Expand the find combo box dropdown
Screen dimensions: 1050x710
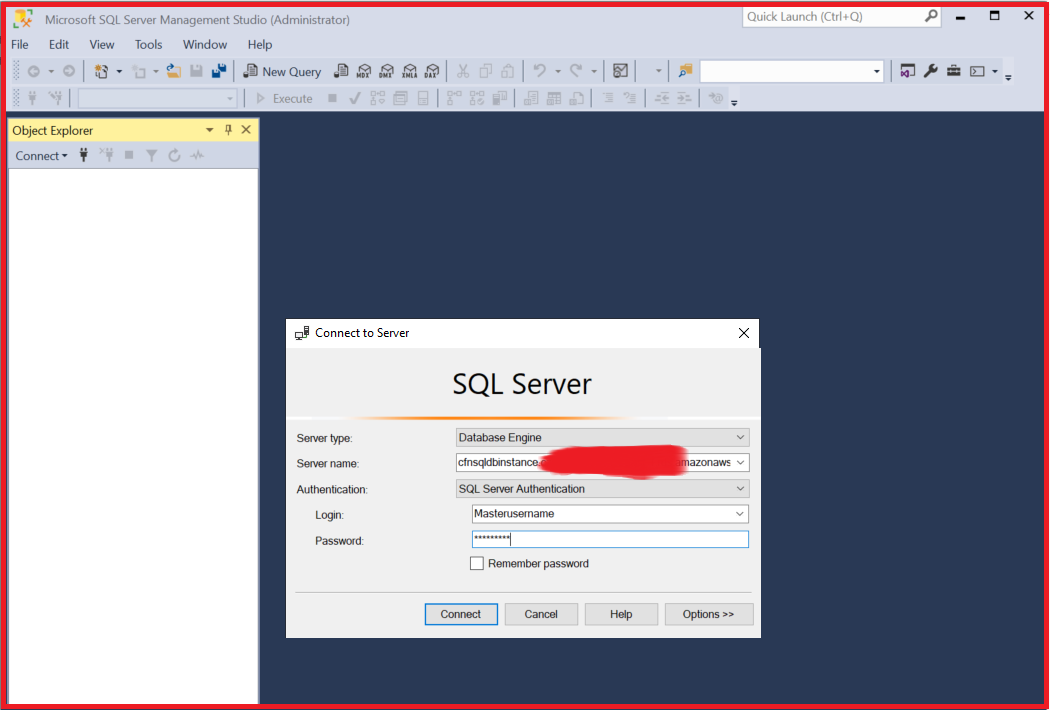877,71
